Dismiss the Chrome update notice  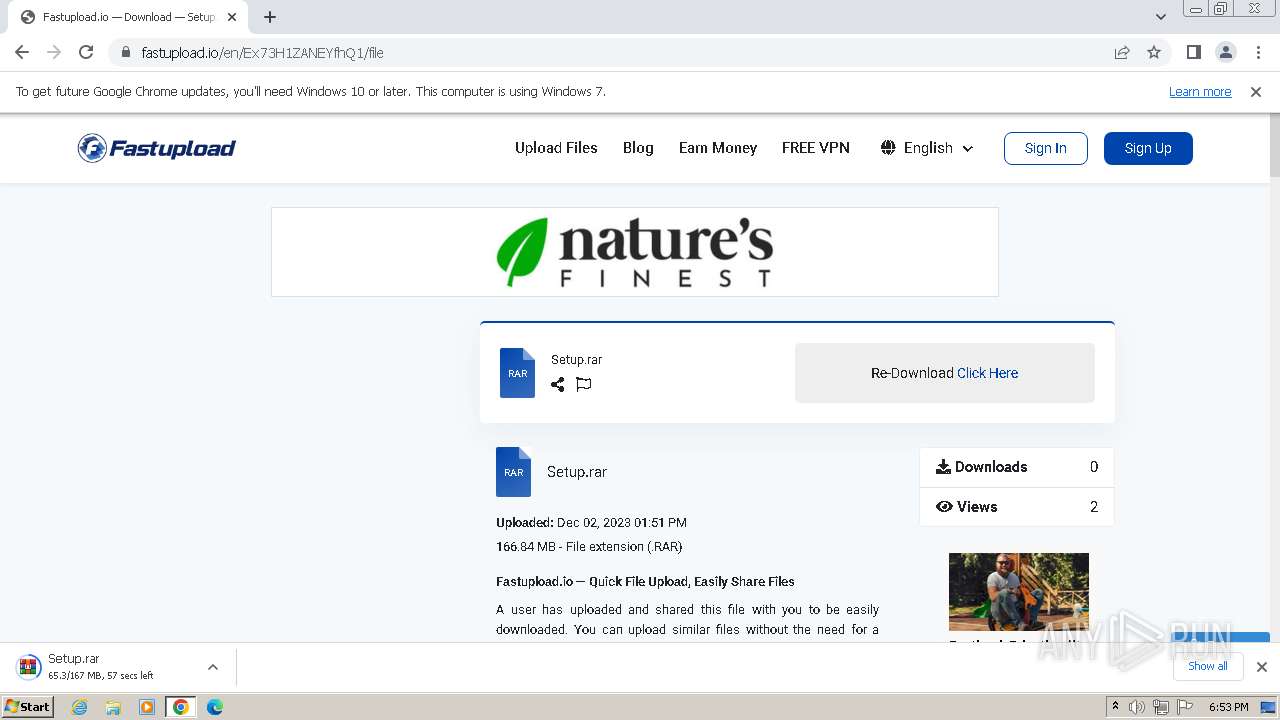point(1255,91)
